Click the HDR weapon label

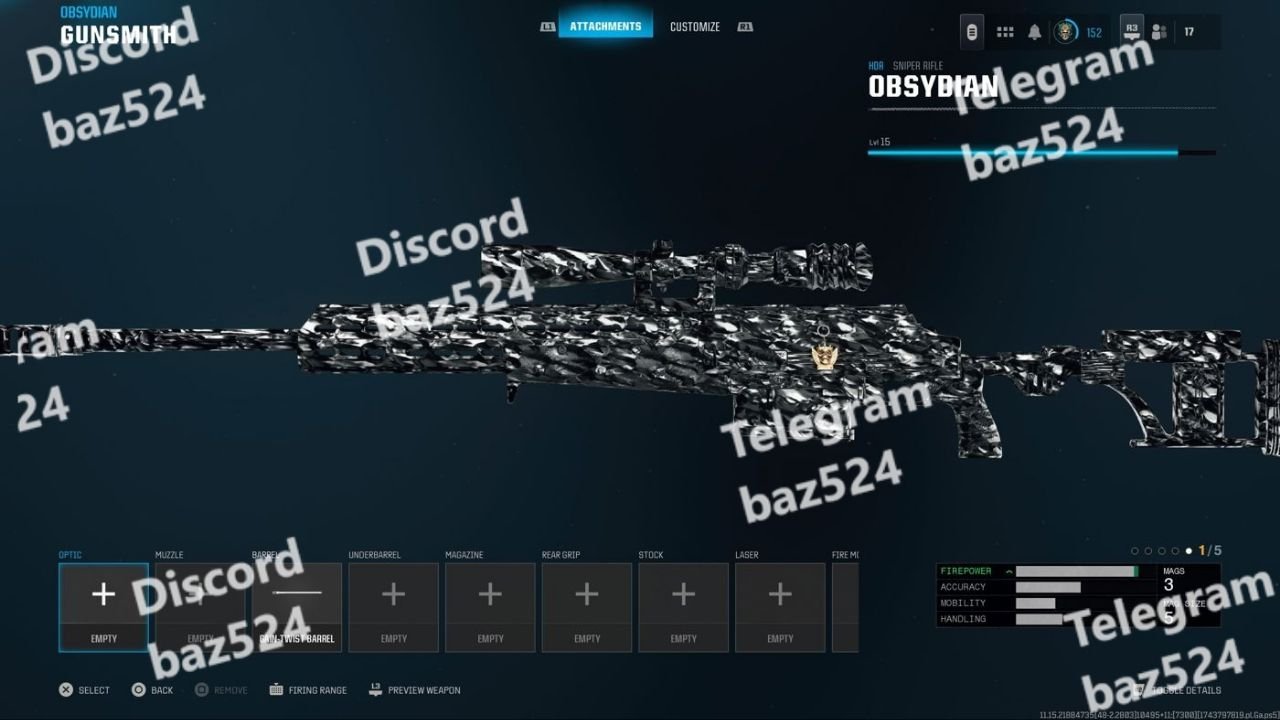876,66
